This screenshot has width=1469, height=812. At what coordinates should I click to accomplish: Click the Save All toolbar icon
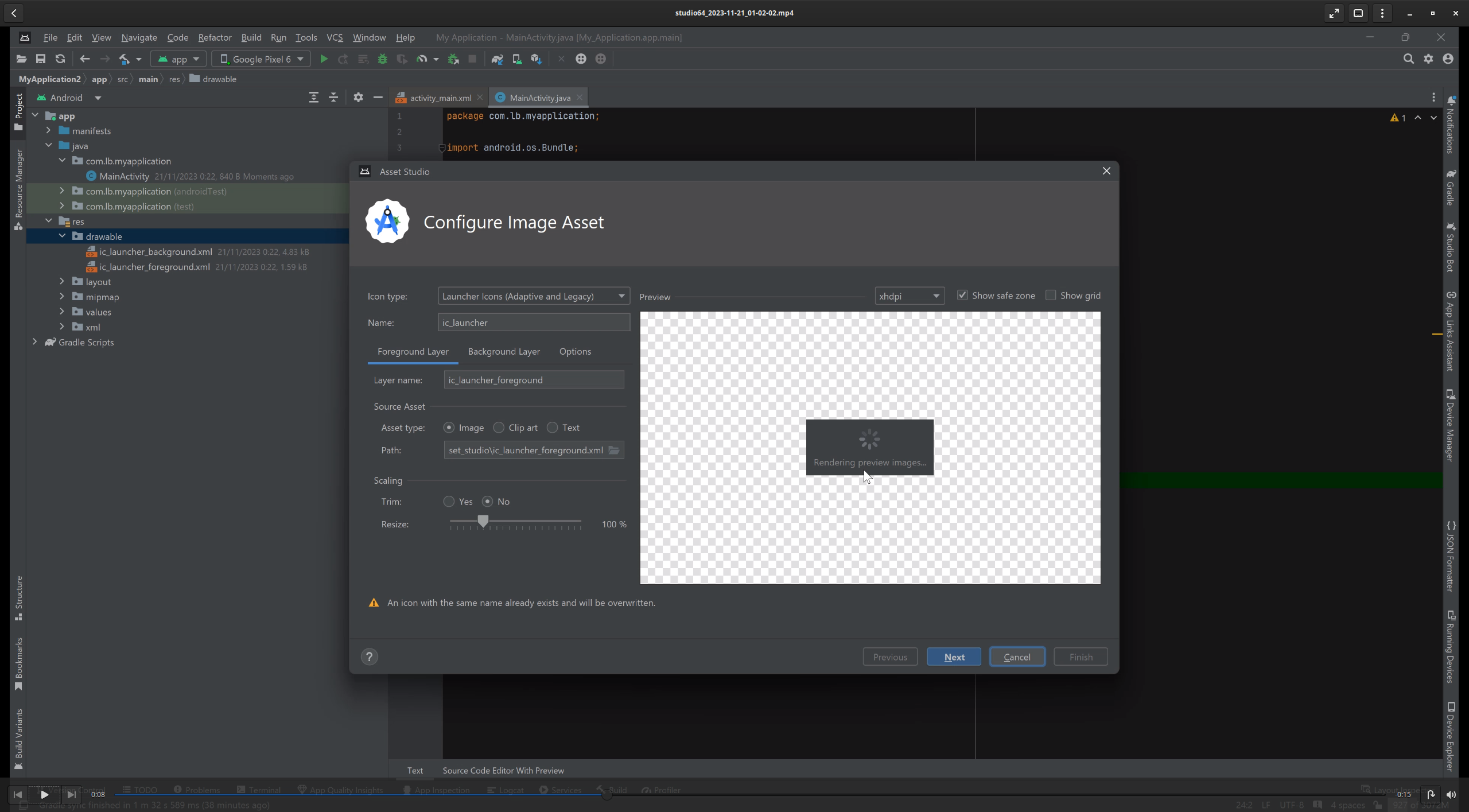41,59
